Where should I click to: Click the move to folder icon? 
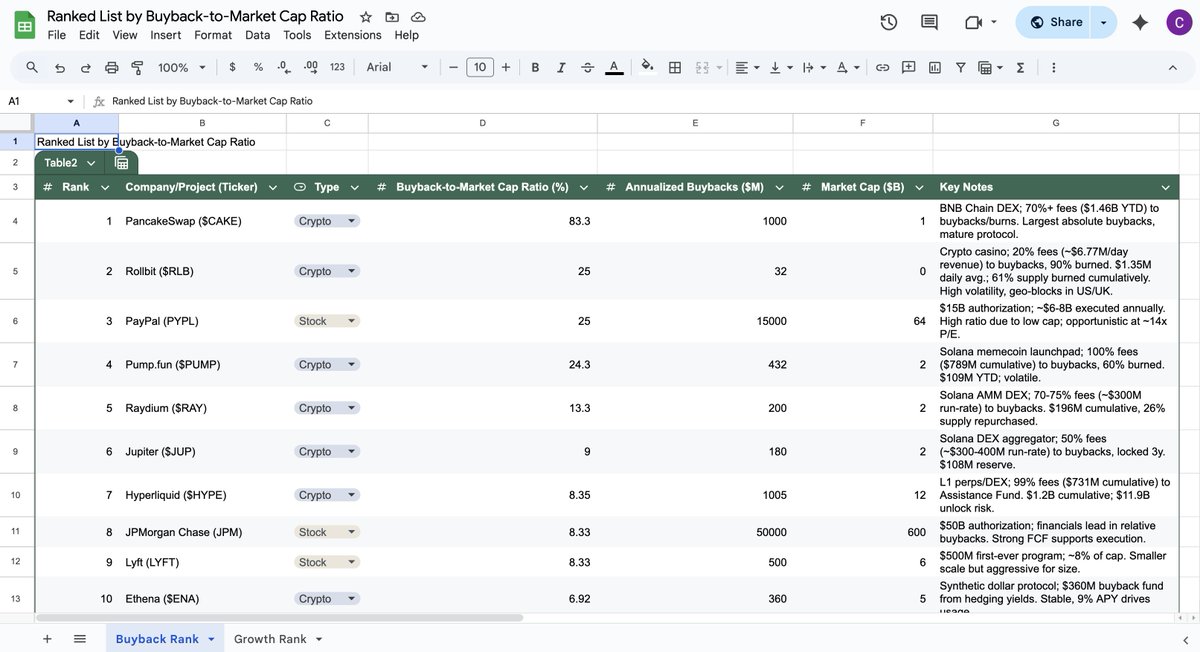pos(392,17)
